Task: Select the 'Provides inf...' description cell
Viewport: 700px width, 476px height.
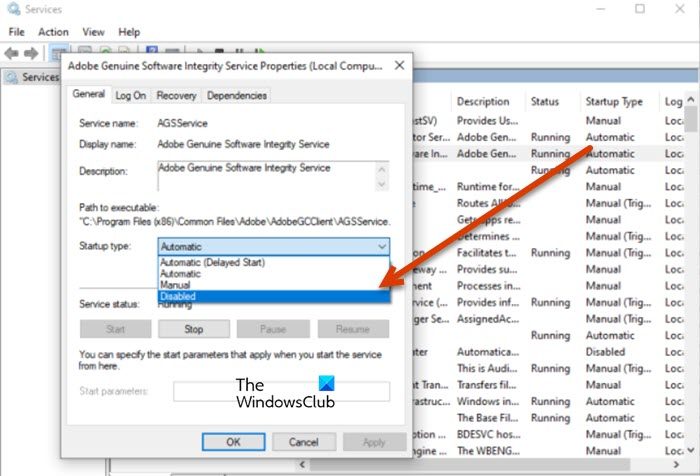Action: [488, 302]
